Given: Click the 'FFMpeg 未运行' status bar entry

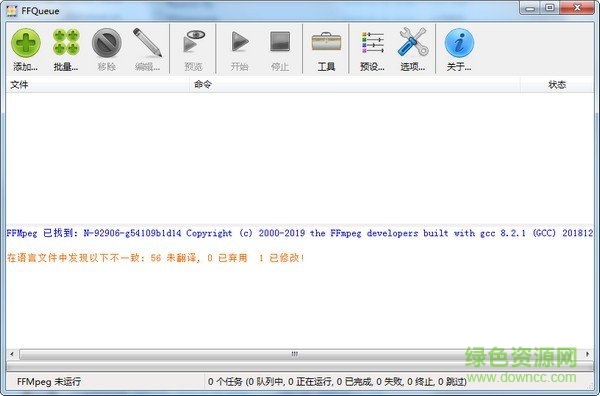Looking at the screenshot, I should (49, 381).
